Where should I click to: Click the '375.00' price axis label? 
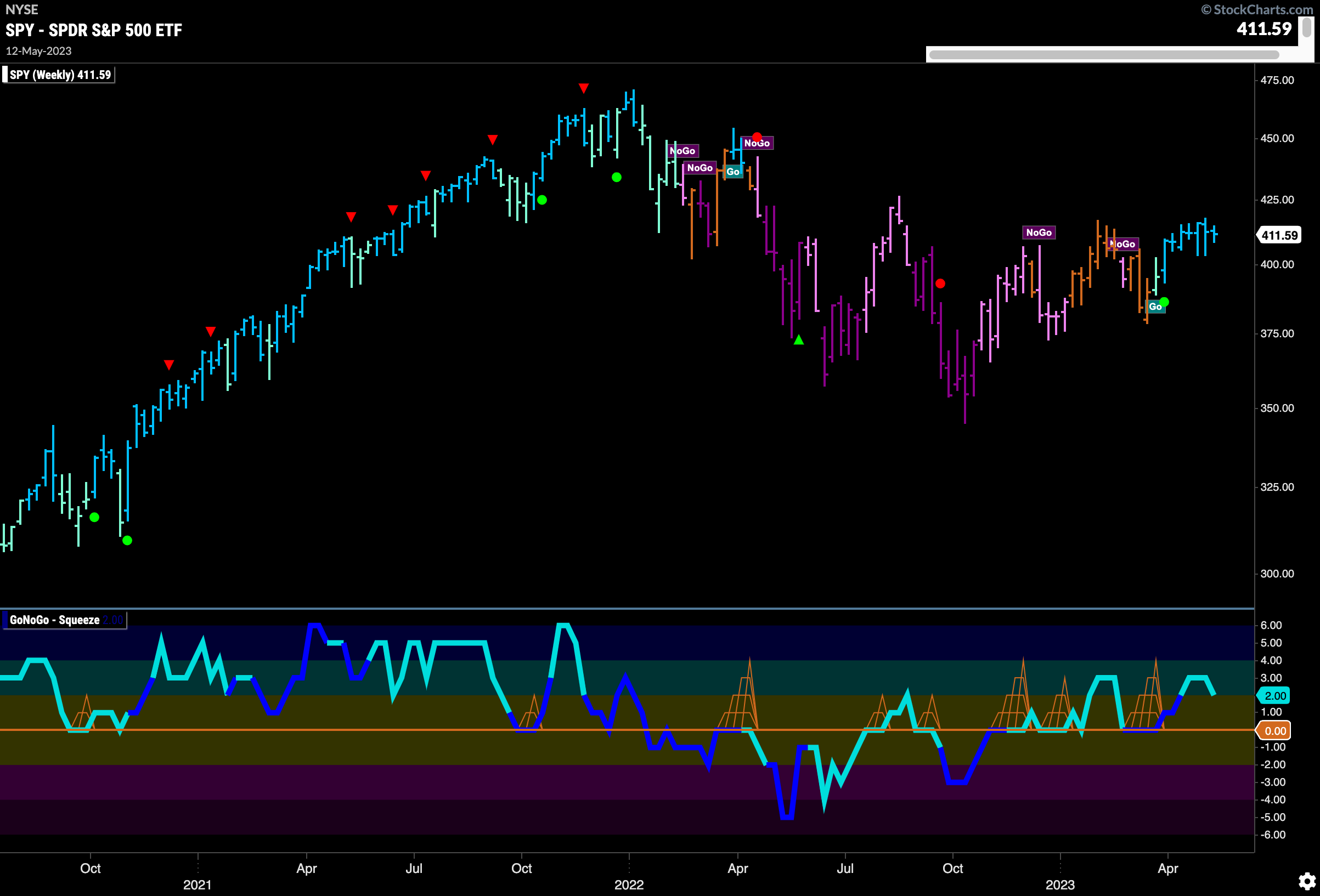point(1277,333)
